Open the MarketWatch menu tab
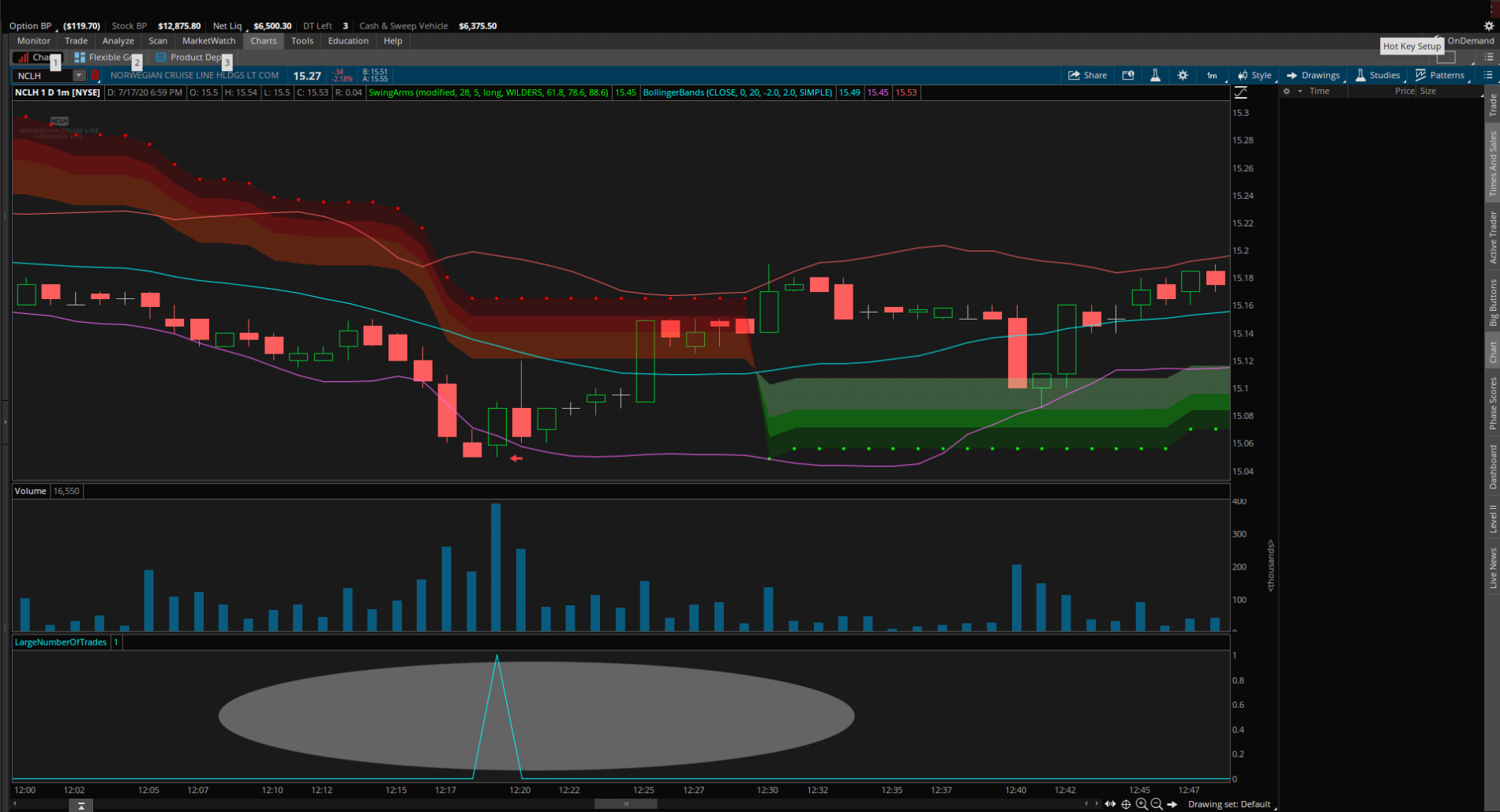 pyautogui.click(x=208, y=41)
